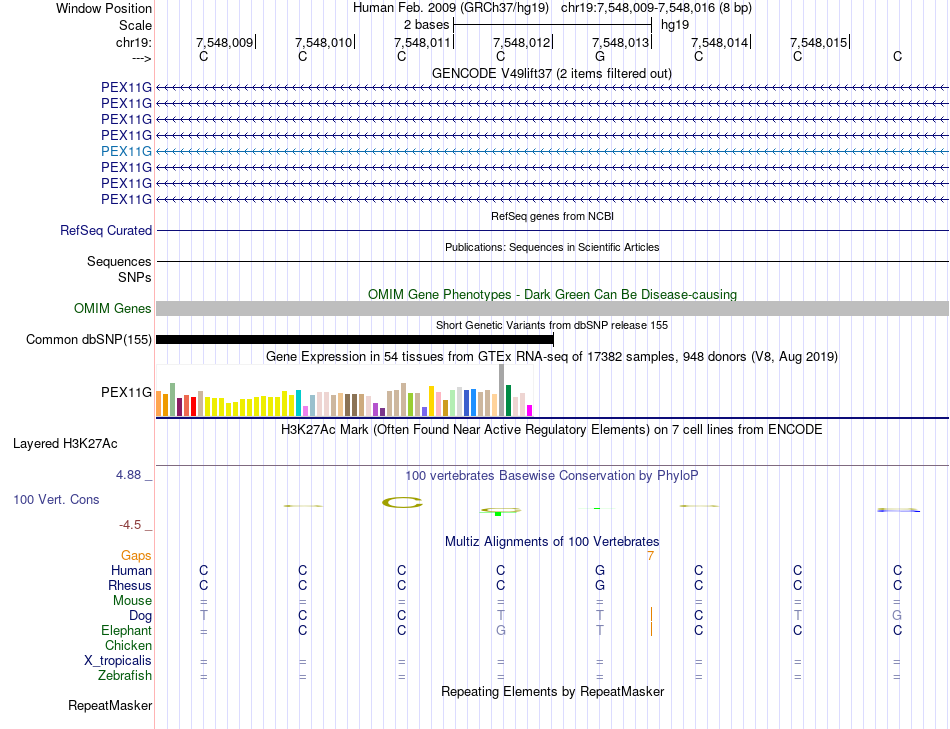Click the RefSeq Curated label
The image size is (950, 729).
106,230
